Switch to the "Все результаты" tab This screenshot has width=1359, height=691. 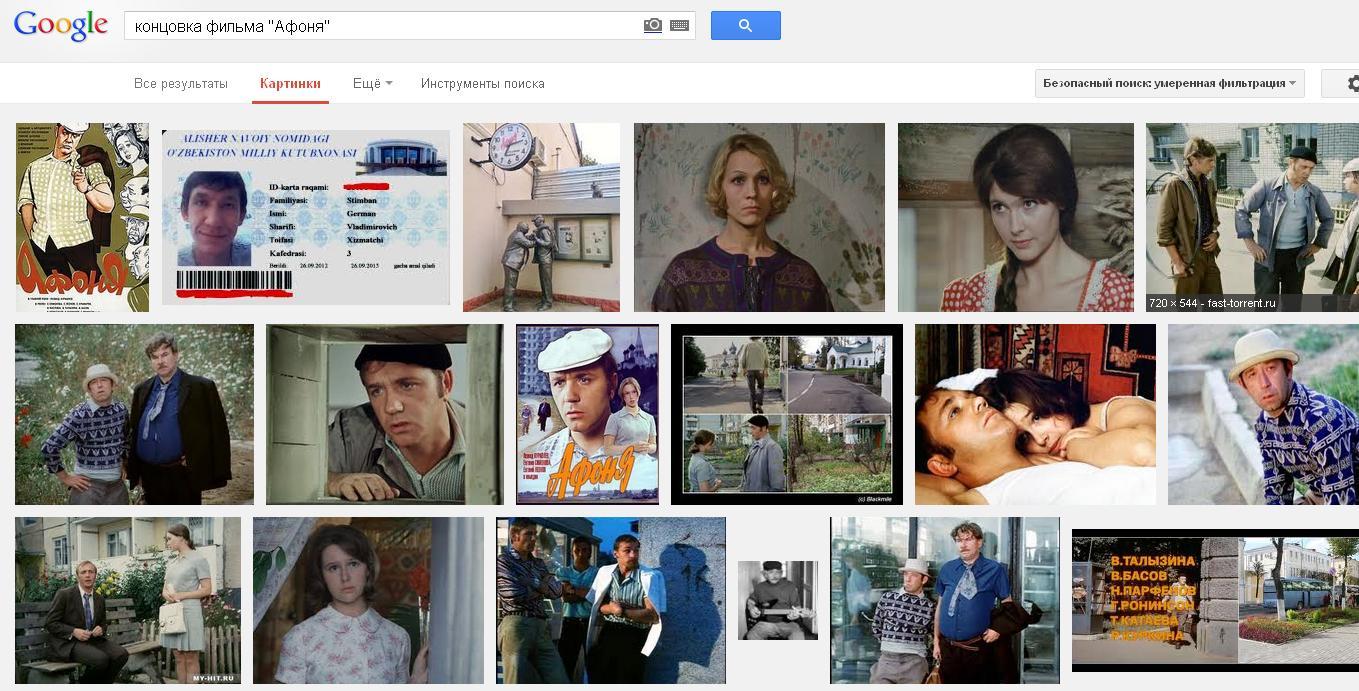[181, 84]
